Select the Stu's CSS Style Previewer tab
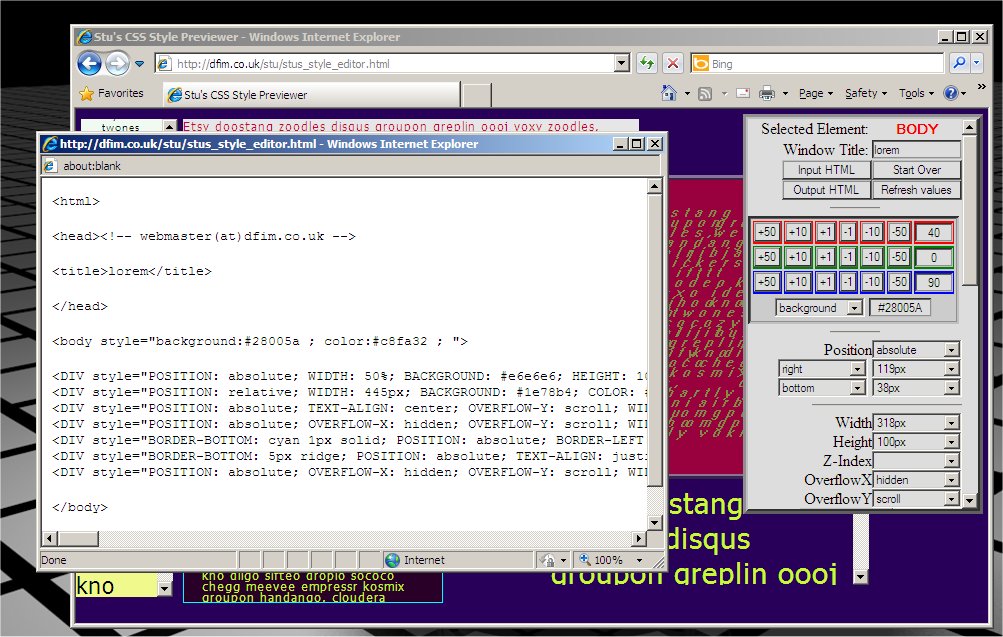Image resolution: width=1003 pixels, height=637 pixels. pos(245,95)
